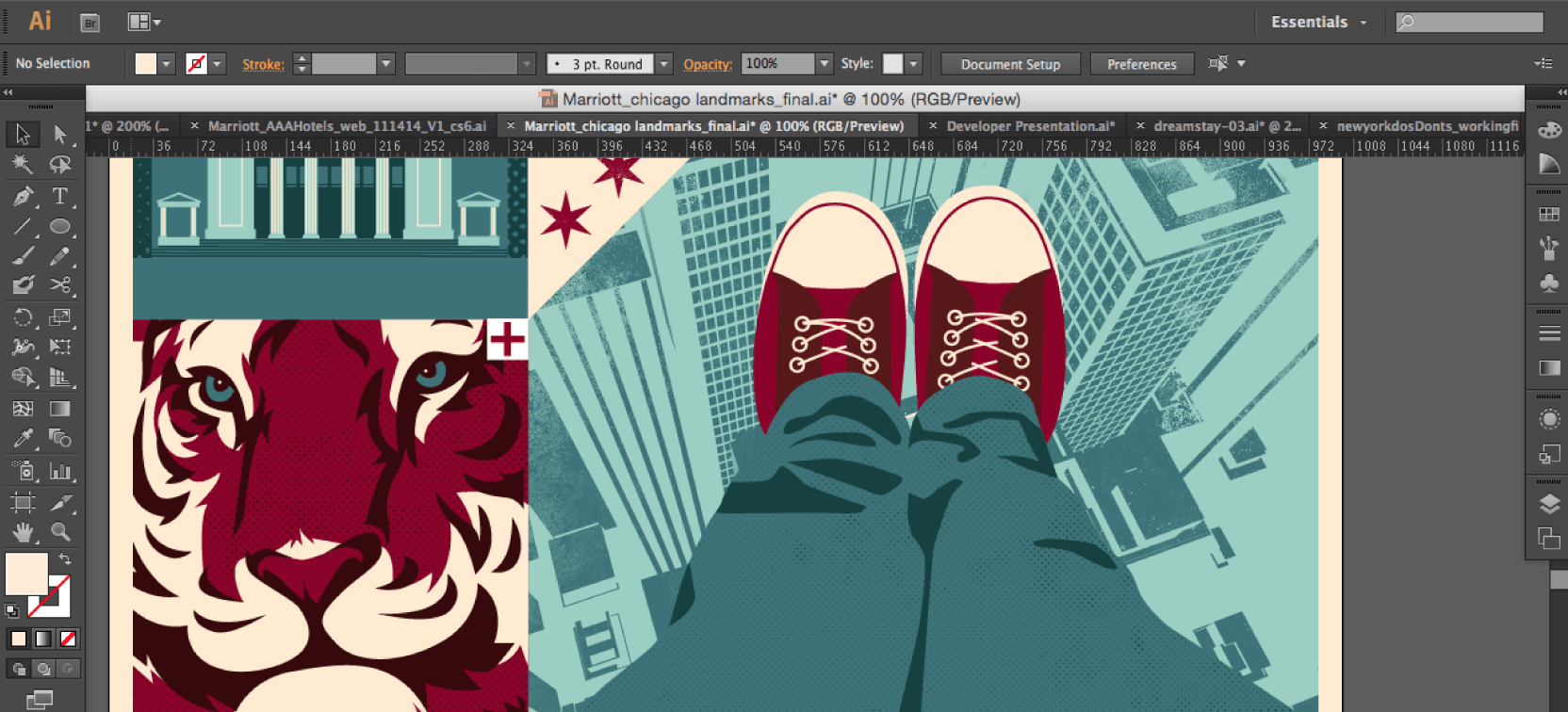Select the Scale tool
1568x712 pixels.
tap(60, 317)
